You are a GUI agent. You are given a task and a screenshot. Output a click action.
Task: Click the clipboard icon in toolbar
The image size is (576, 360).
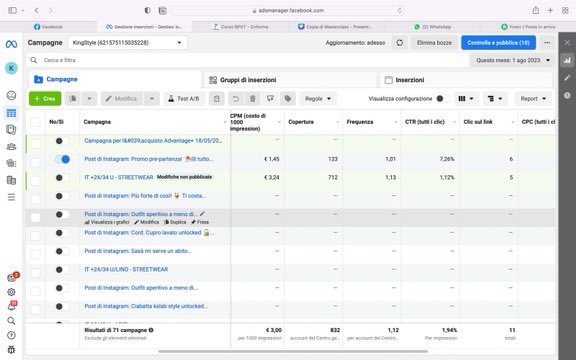[217, 98]
